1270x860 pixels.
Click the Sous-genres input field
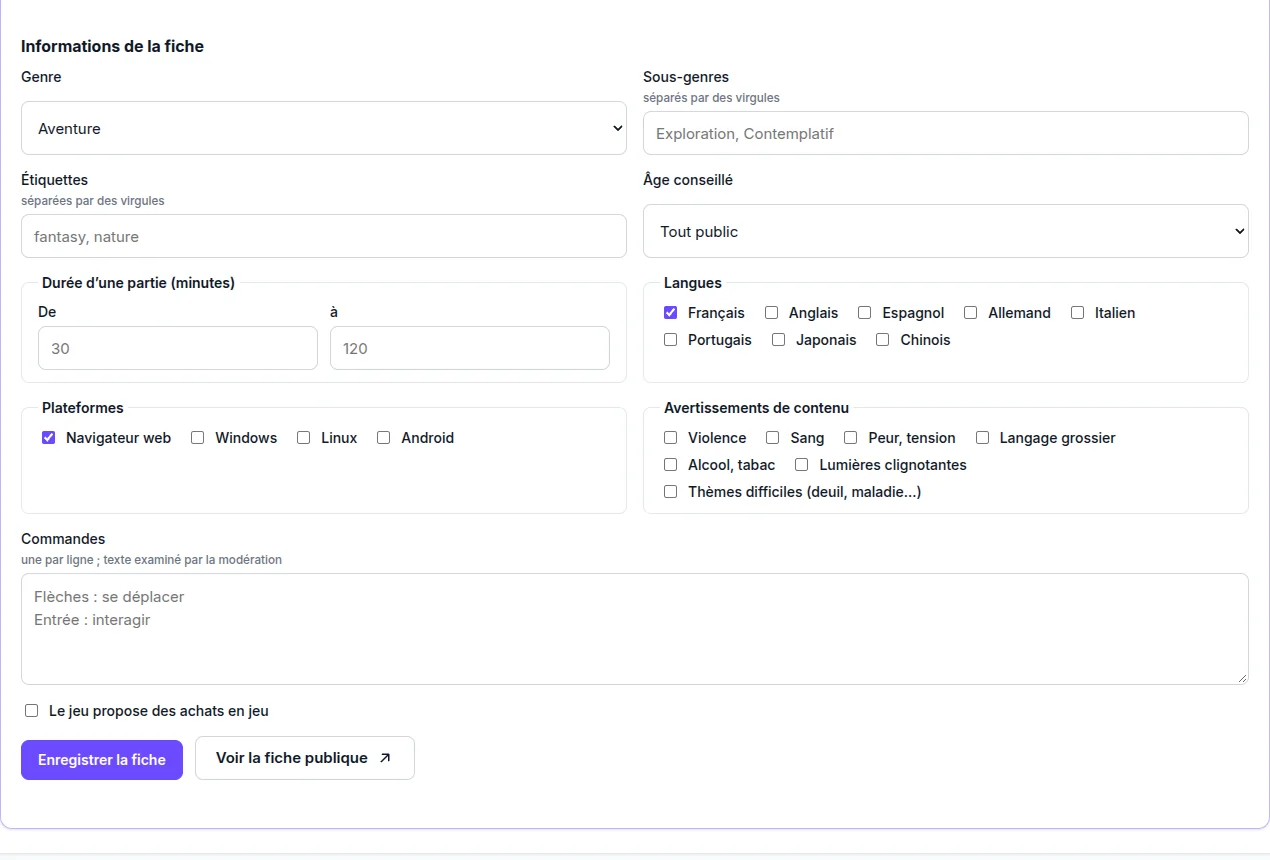pyautogui.click(x=946, y=133)
